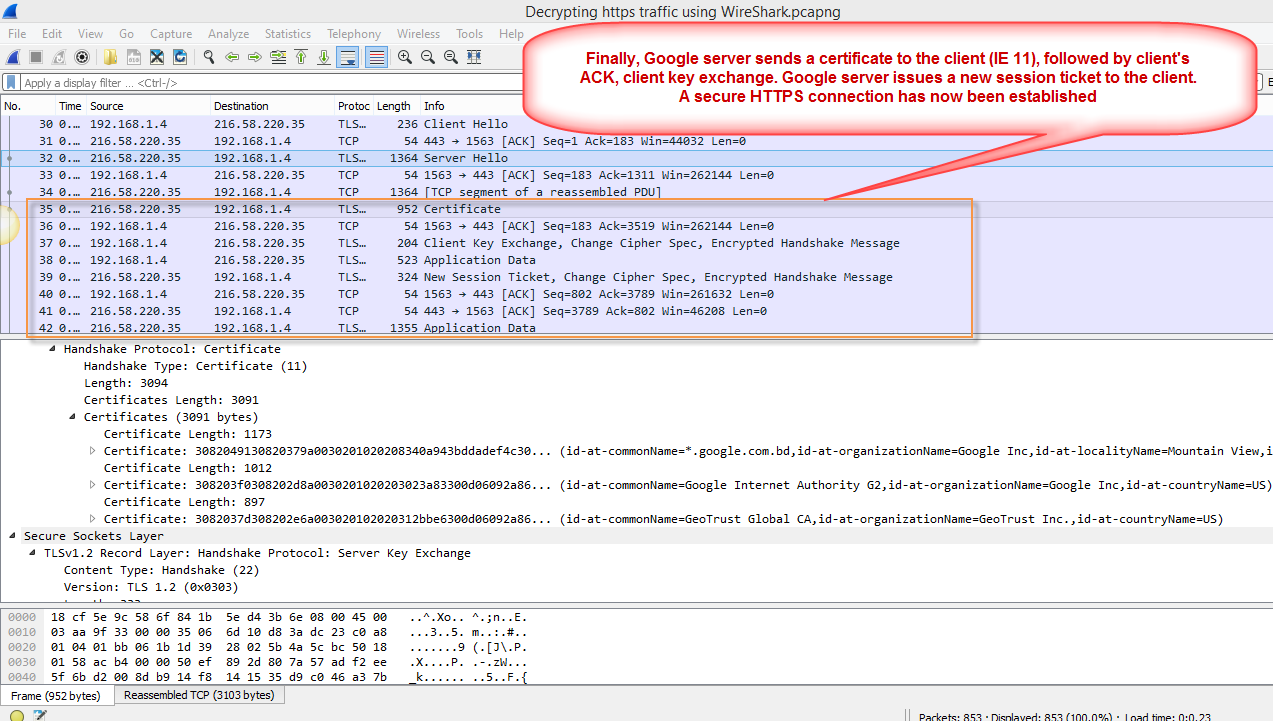Go to specified packet icon
The image size is (1273, 721).
pyautogui.click(x=278, y=57)
